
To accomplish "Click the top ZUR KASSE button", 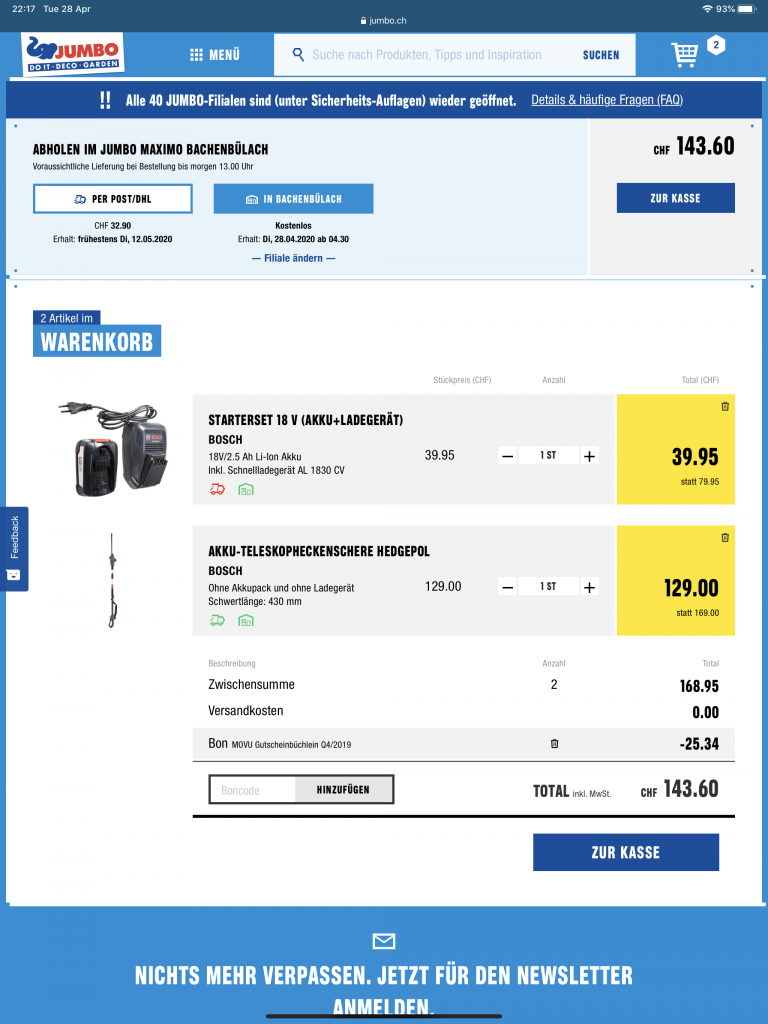I will coord(675,198).
